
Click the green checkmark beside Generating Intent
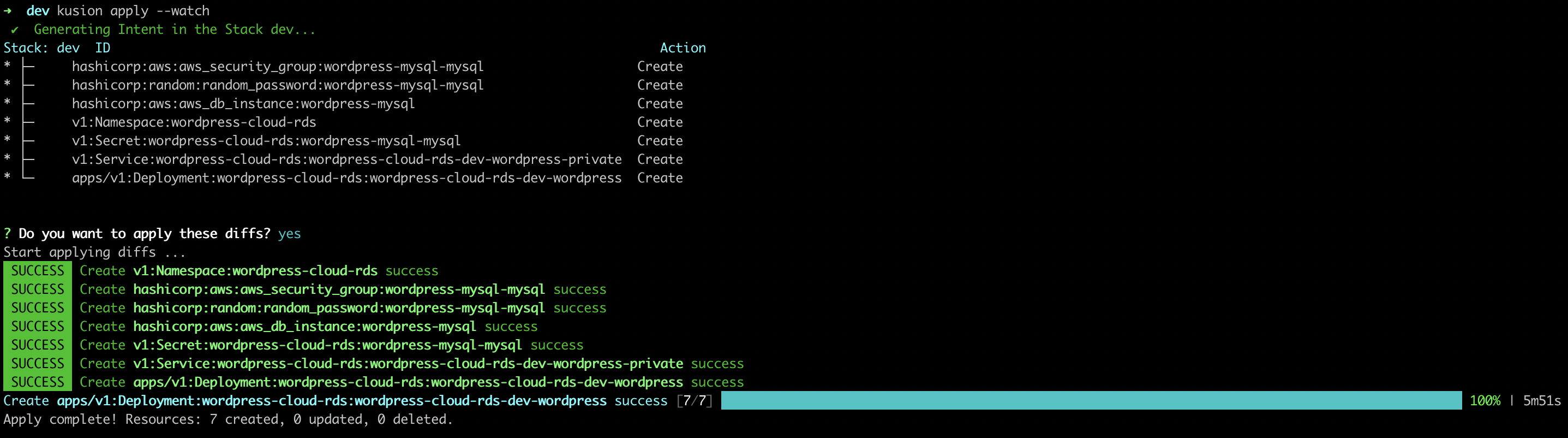point(15,30)
